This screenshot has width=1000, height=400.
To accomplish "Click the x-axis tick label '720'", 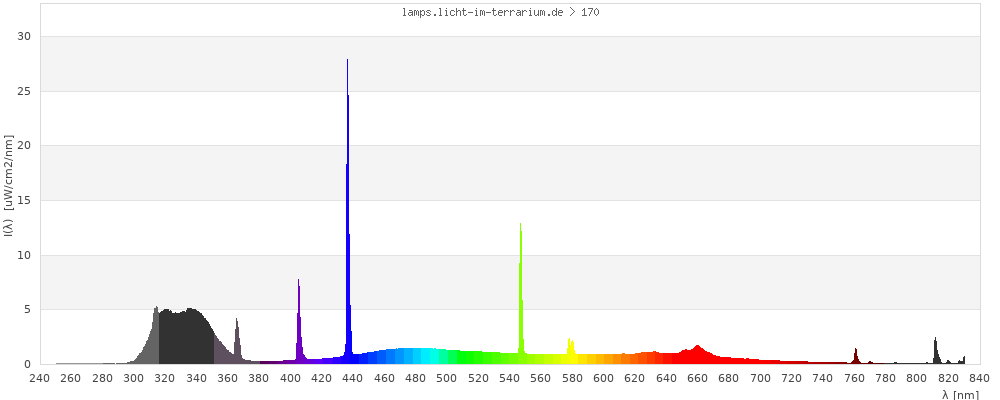I will pyautogui.click(x=791, y=378).
